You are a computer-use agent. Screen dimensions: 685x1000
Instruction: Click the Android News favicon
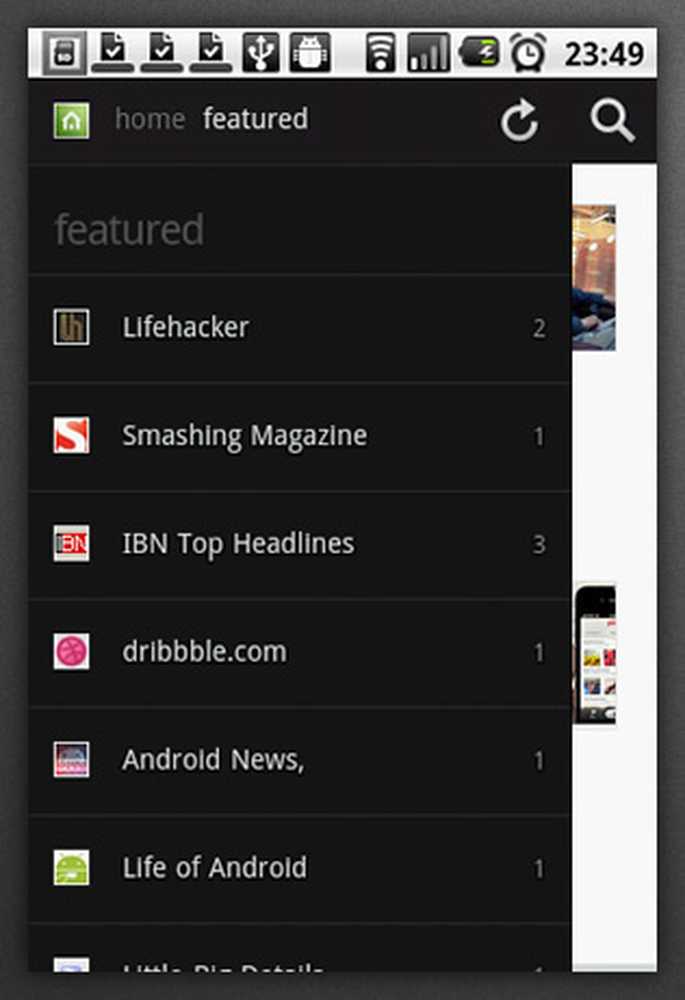[x=71, y=760]
